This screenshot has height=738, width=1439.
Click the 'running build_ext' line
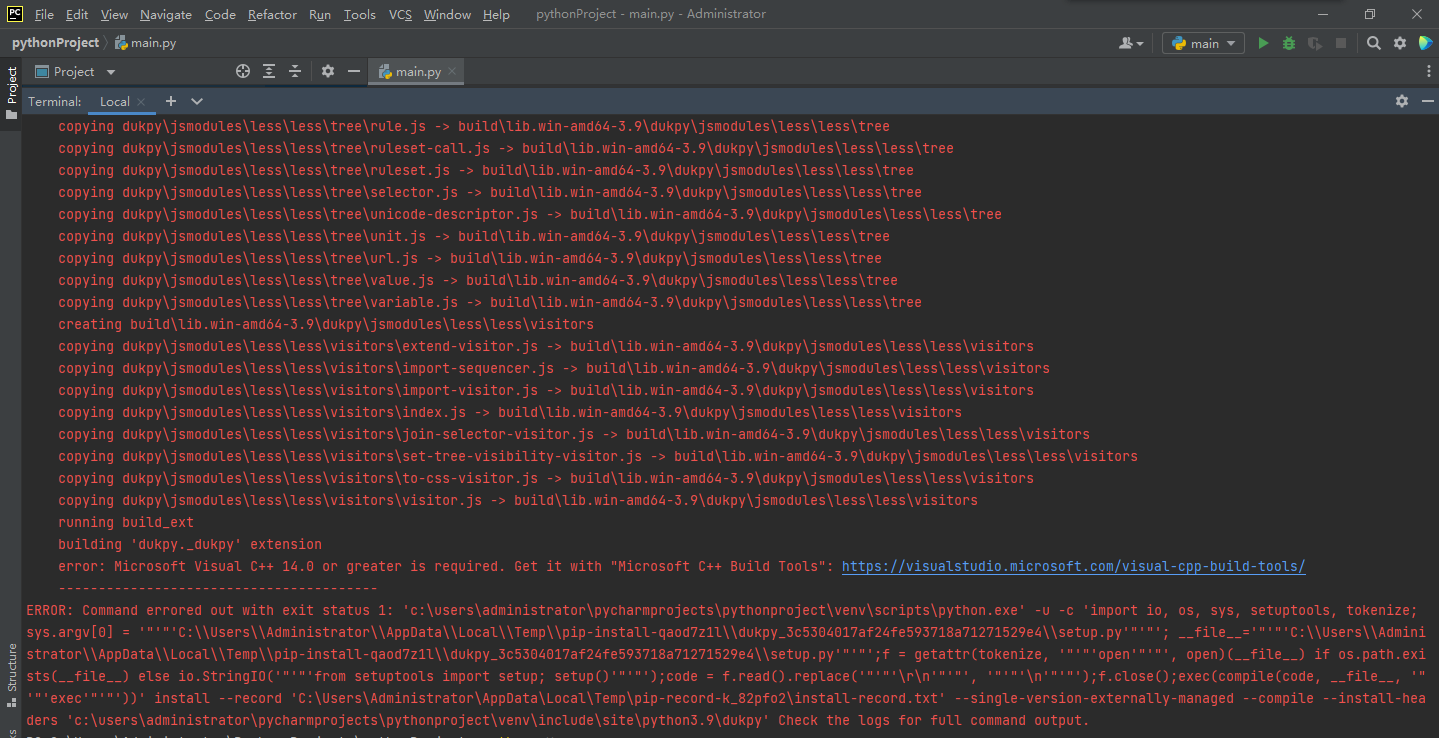[126, 522]
